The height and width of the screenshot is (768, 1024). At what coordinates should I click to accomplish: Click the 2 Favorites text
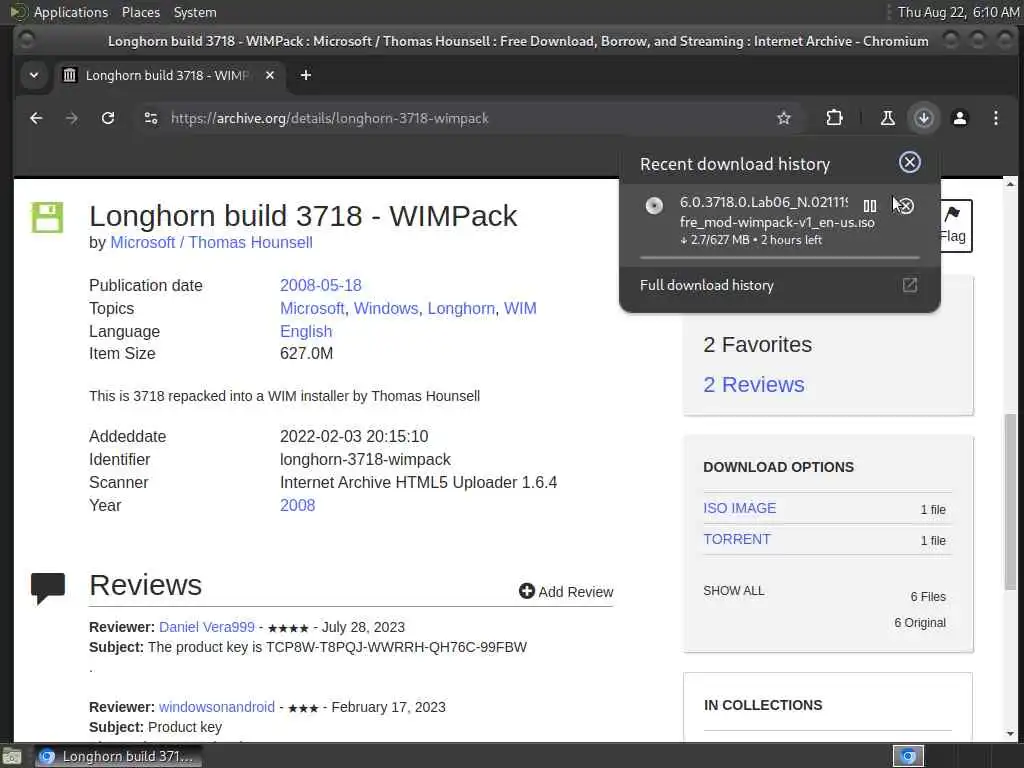[758, 344]
